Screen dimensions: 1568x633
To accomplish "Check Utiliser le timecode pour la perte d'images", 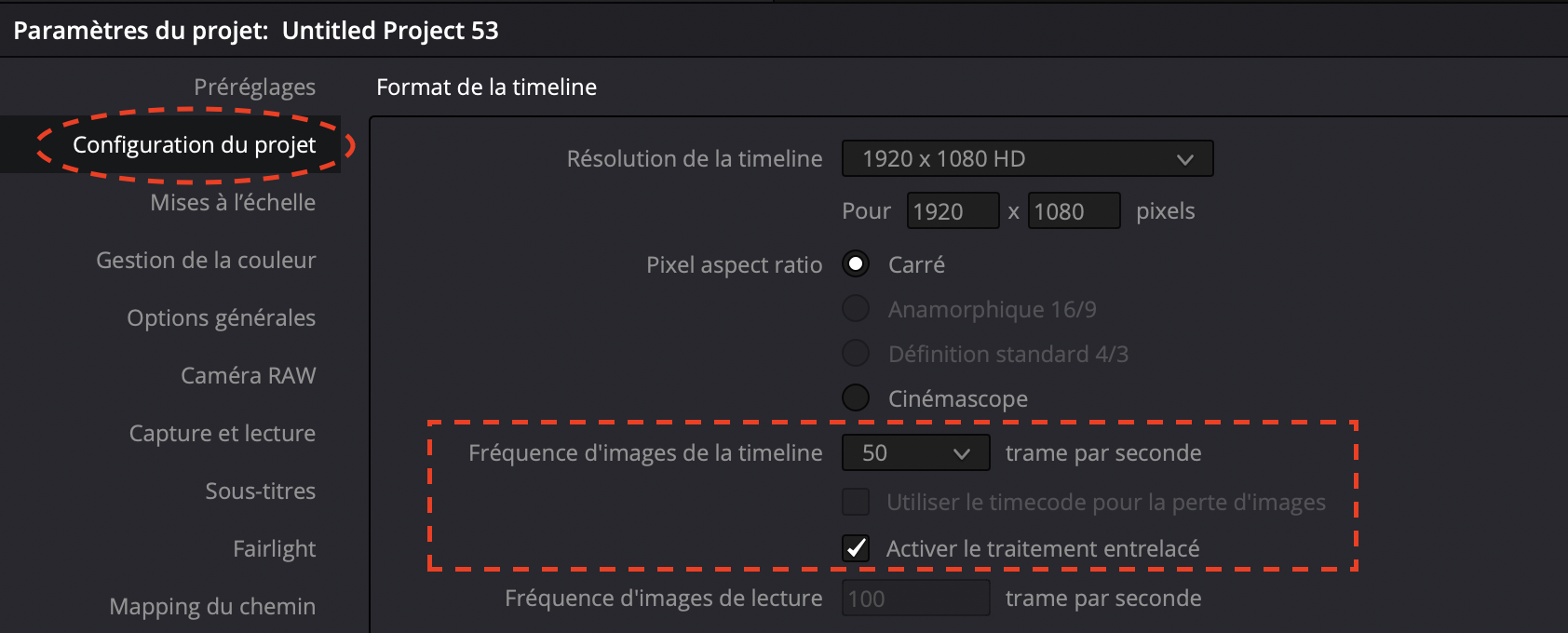I will click(x=855, y=501).
